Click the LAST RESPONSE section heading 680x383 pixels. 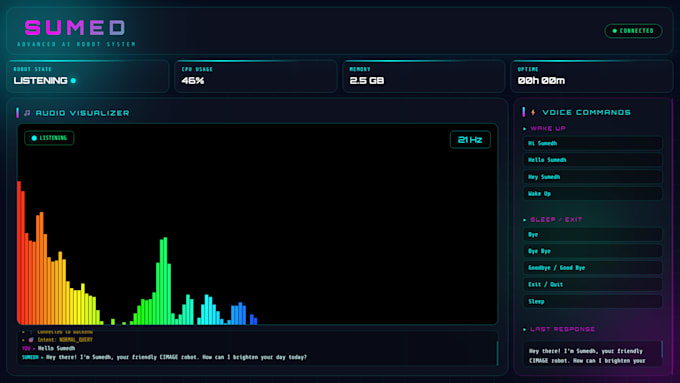coord(562,329)
